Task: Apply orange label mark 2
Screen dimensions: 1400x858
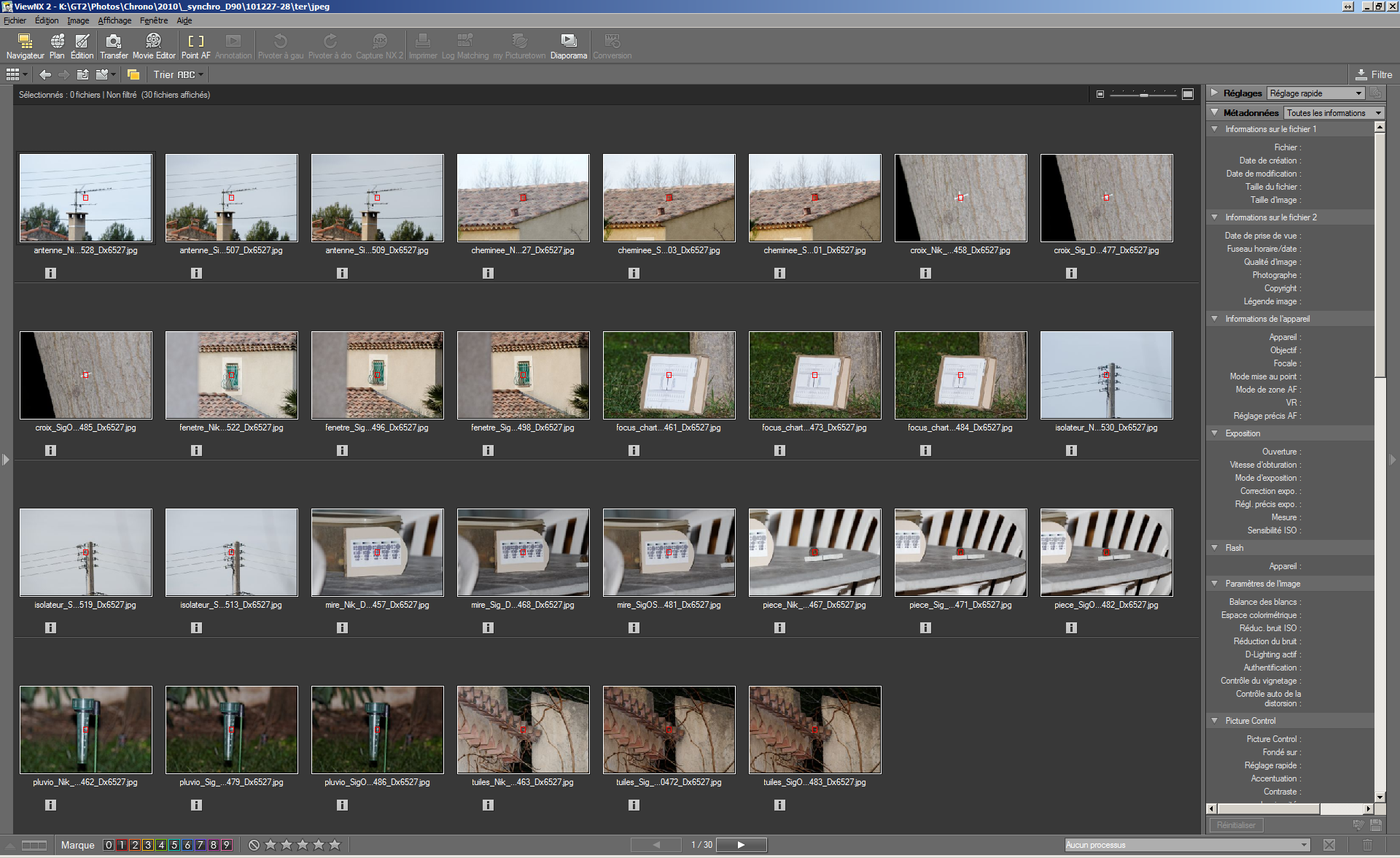Action: pos(135,845)
